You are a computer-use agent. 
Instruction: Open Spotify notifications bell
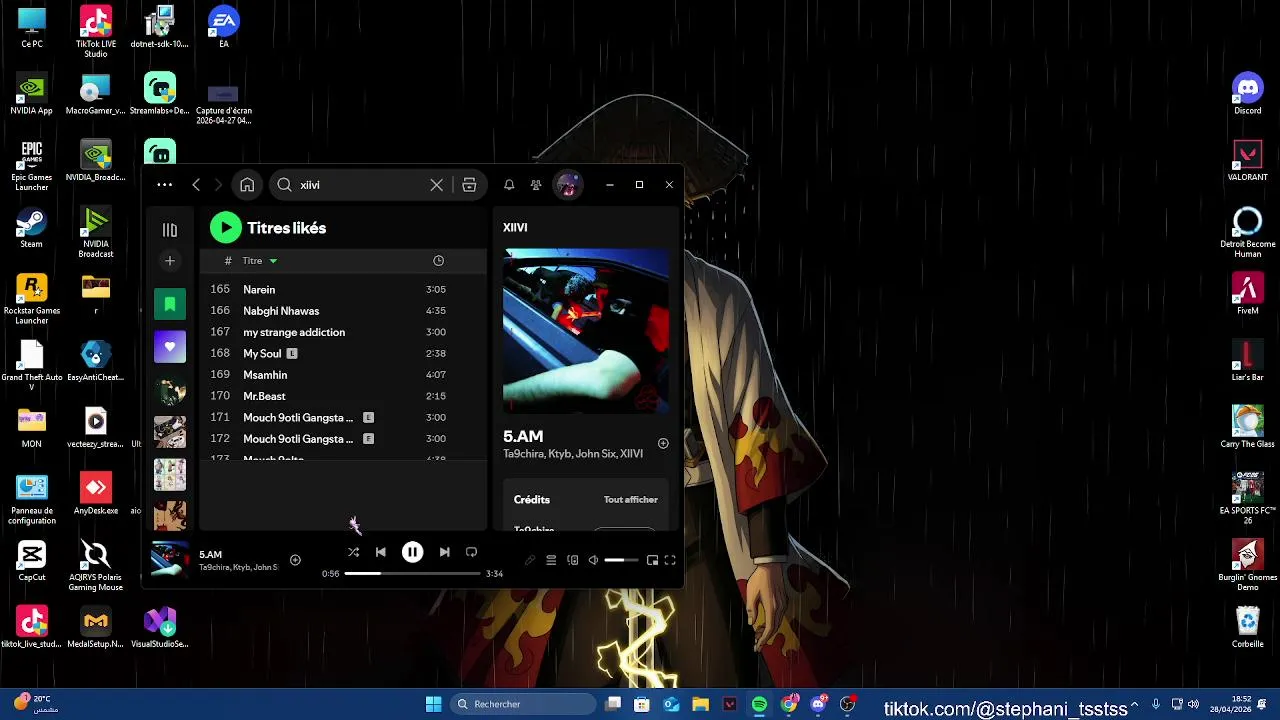[509, 185]
